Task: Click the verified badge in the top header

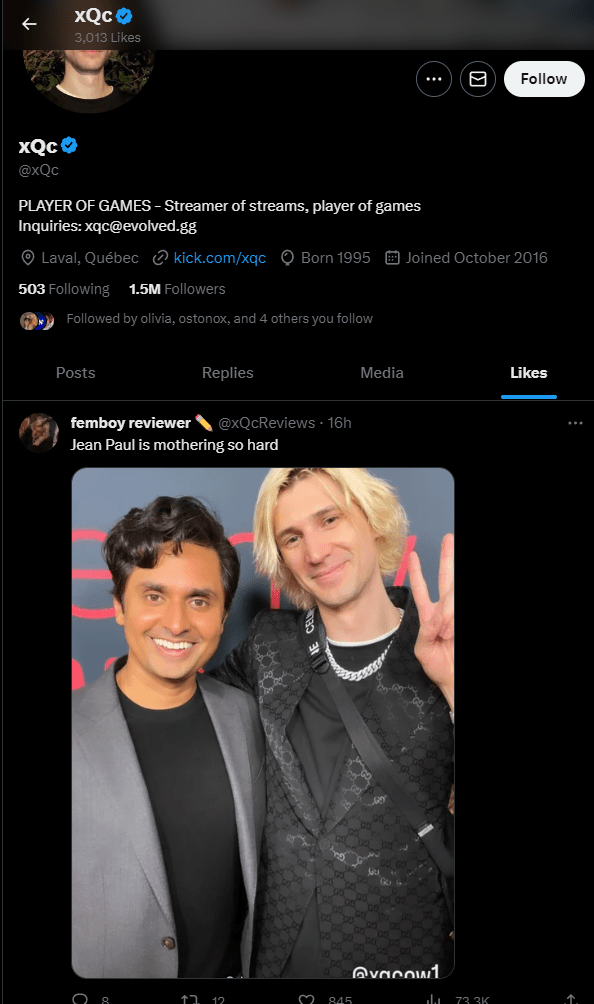Action: 123,15
